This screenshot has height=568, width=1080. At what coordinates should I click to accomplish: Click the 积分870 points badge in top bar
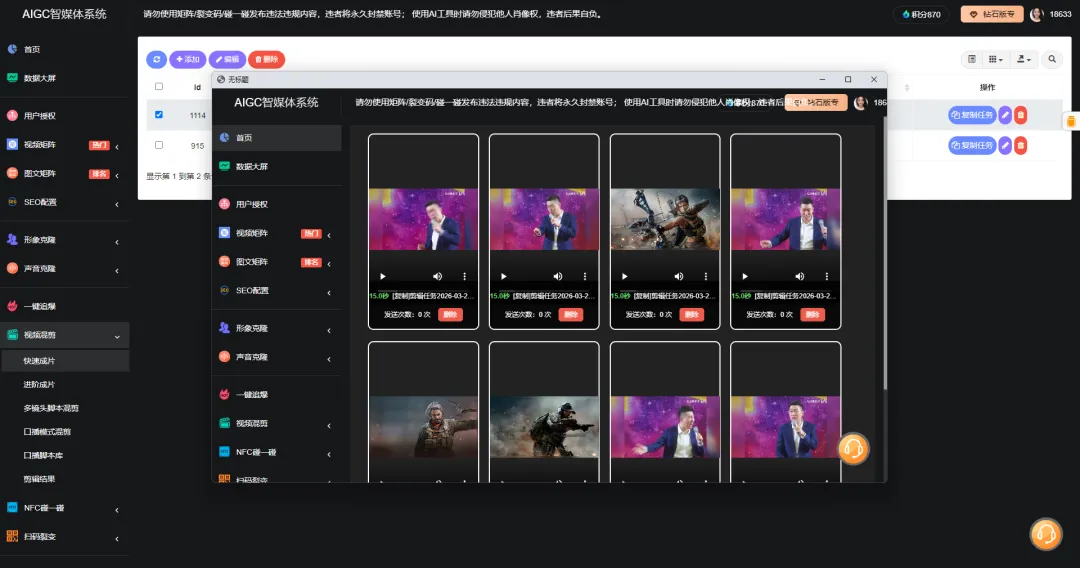922,14
